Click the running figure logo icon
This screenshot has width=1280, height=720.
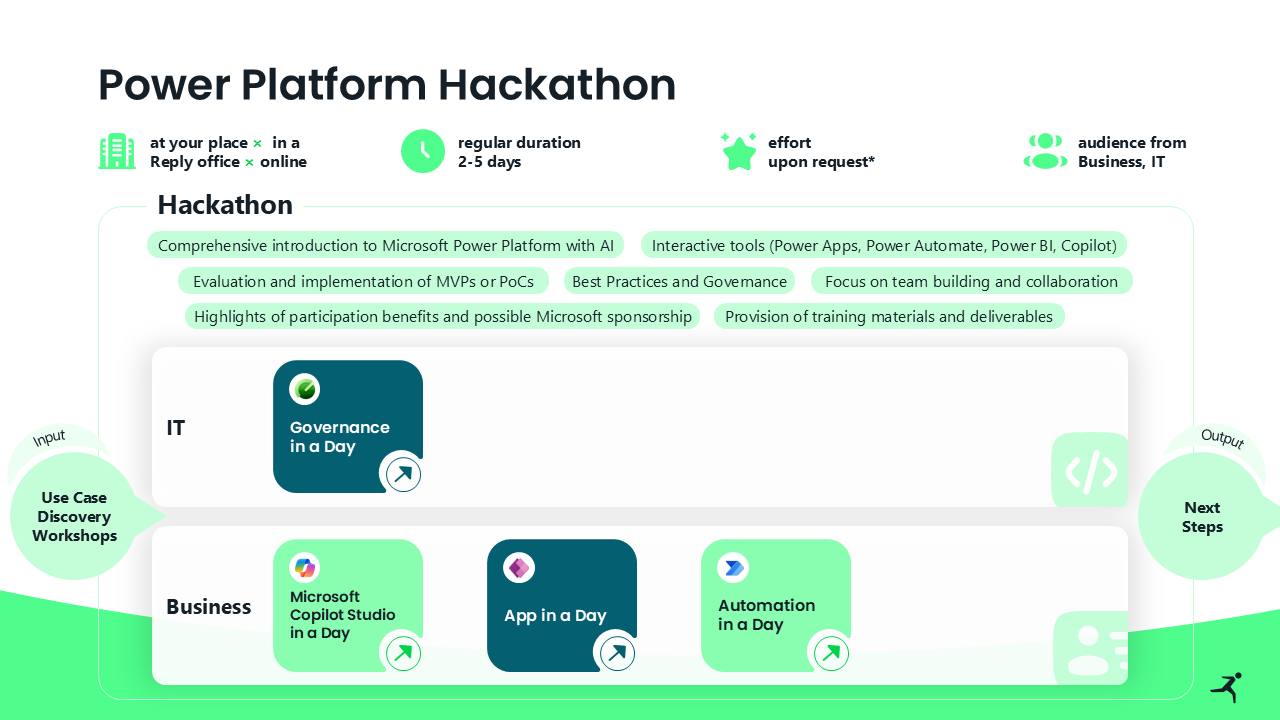tap(1227, 687)
